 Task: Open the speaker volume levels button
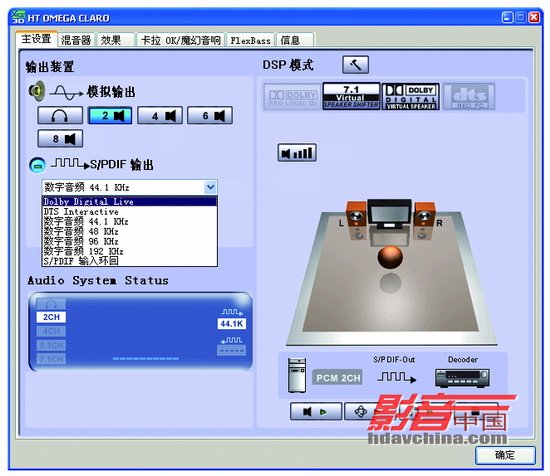(297, 153)
